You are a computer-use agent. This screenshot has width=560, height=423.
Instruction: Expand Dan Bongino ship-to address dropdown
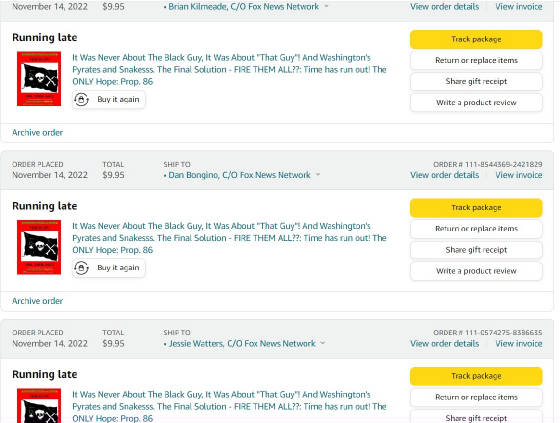point(318,175)
